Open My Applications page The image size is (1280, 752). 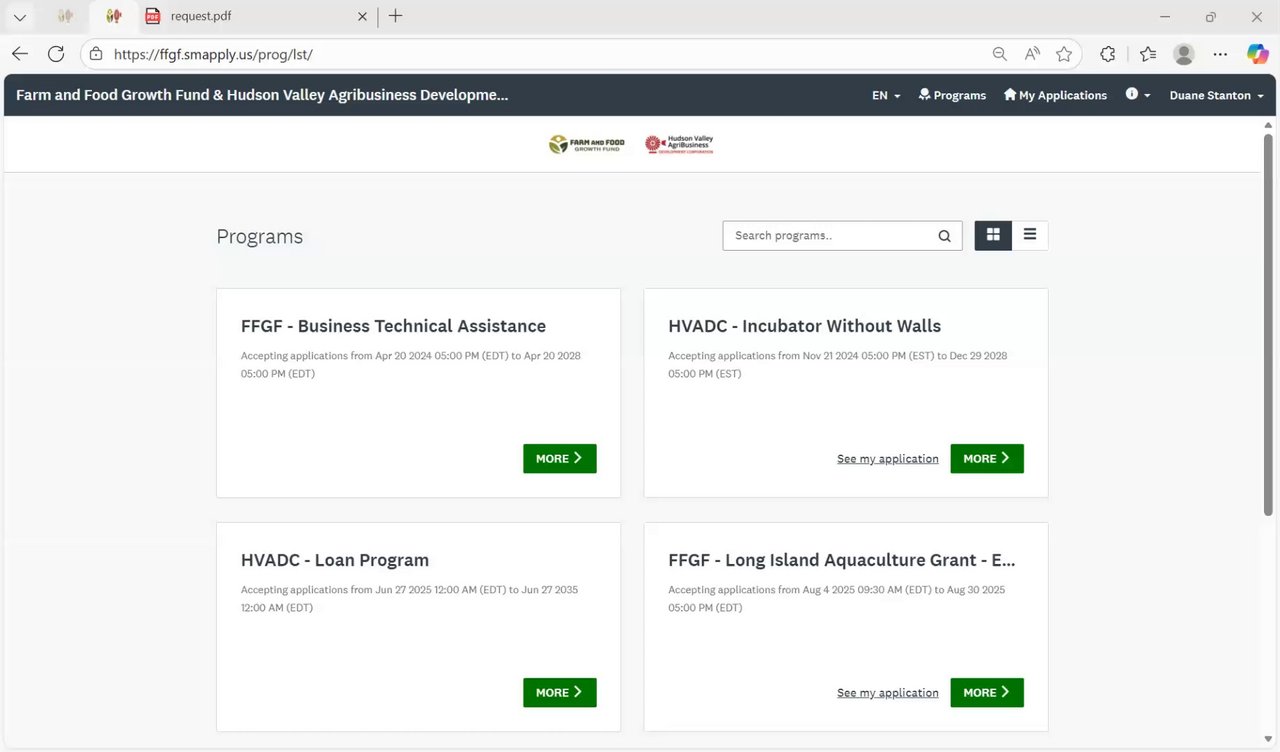pos(1055,95)
